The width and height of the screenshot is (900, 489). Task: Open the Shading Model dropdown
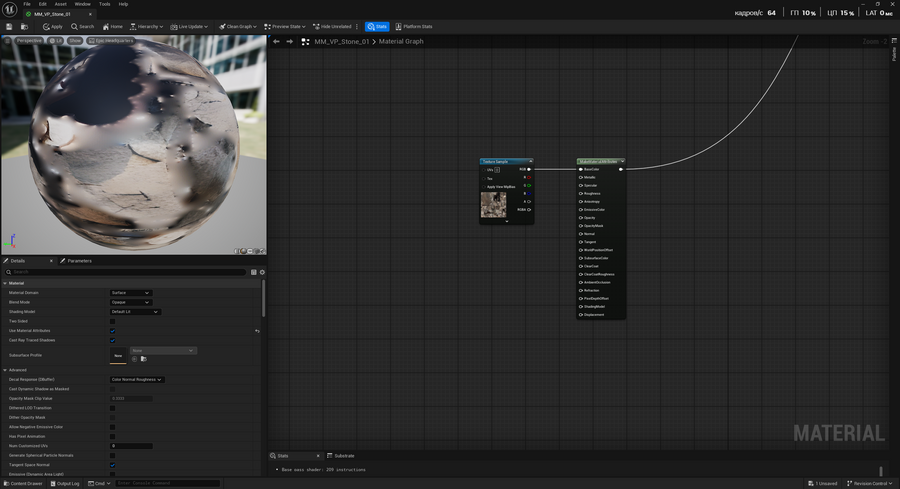(134, 312)
